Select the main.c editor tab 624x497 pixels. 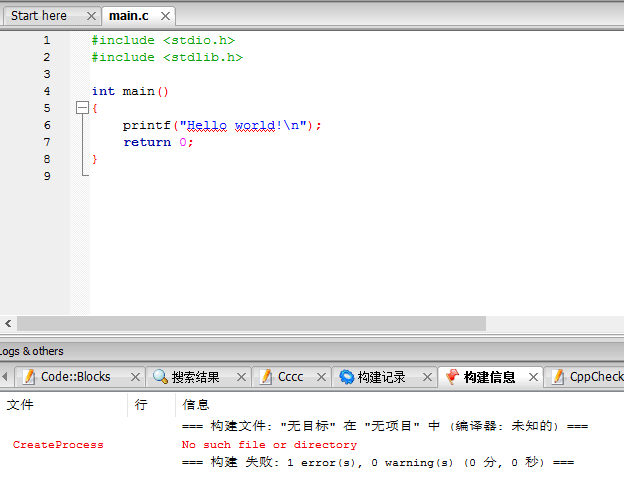coord(129,16)
